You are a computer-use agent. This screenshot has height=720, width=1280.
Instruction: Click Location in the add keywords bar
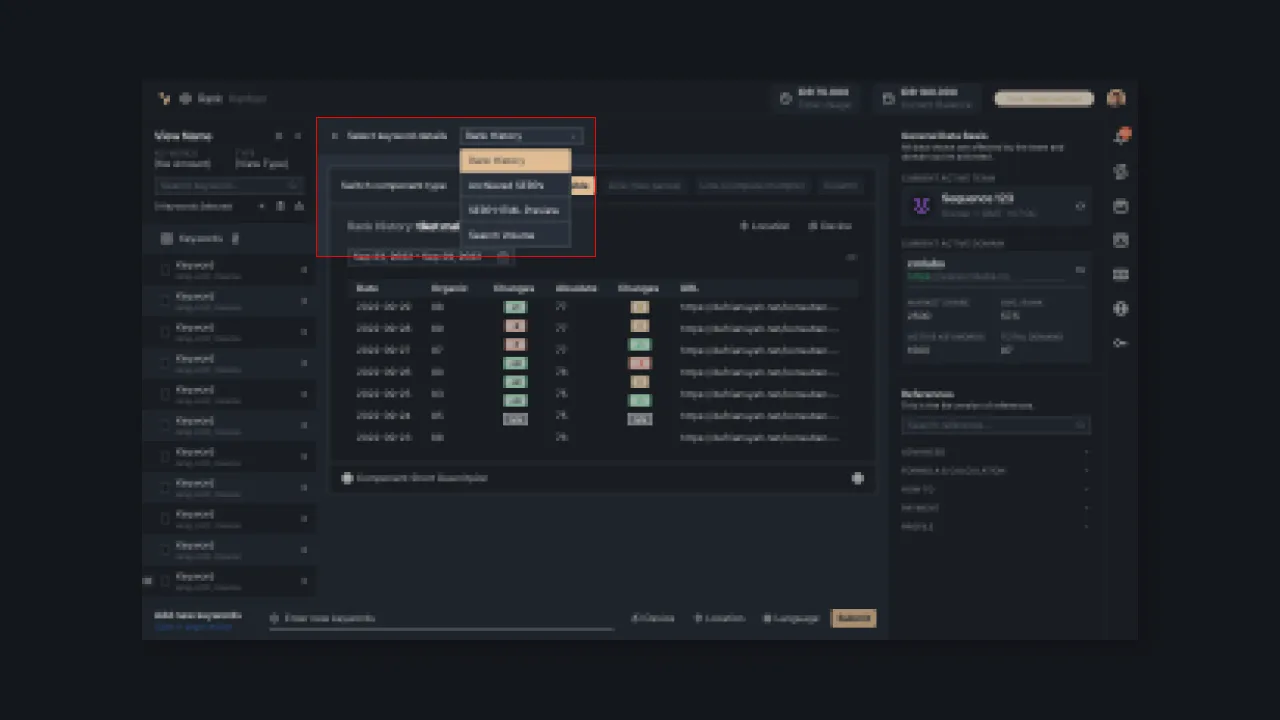coord(720,618)
